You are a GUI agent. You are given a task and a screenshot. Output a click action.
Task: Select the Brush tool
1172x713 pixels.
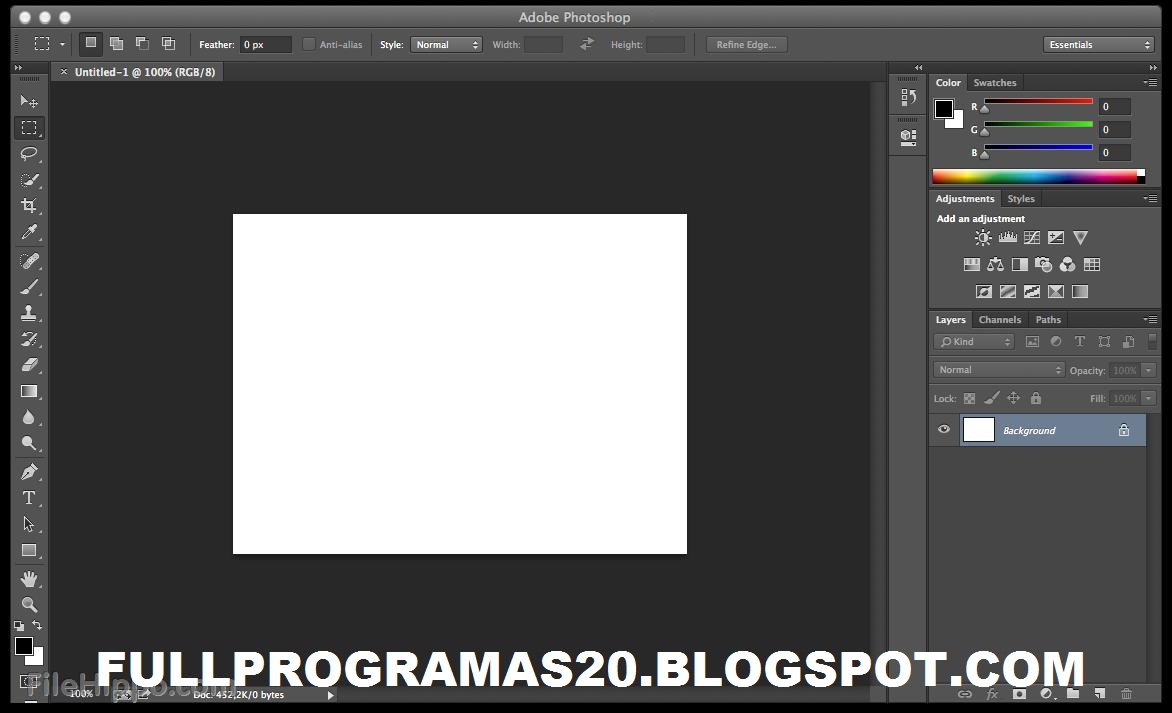pyautogui.click(x=29, y=287)
